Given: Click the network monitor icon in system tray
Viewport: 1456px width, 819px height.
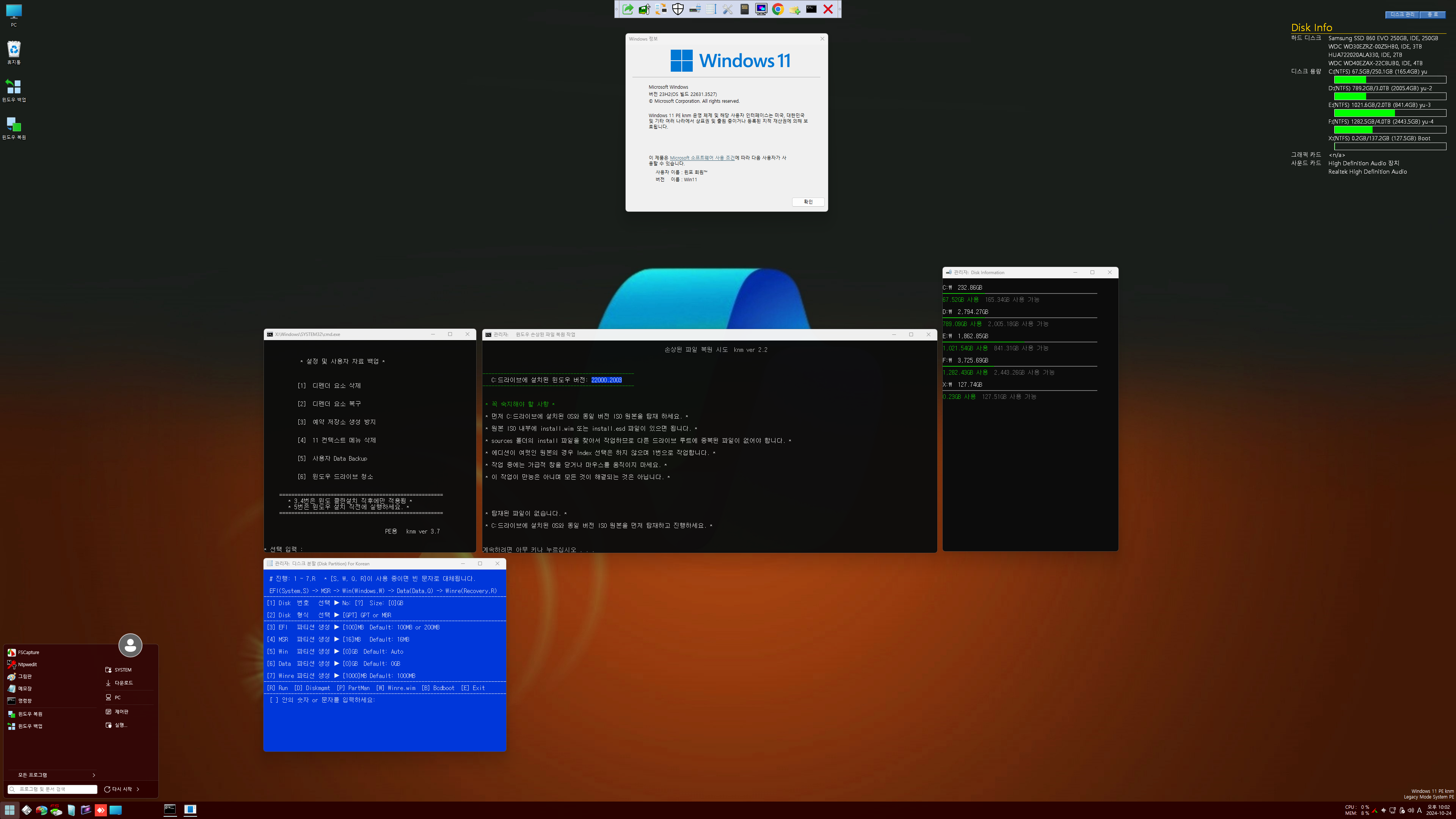Looking at the screenshot, I should point(1392,810).
